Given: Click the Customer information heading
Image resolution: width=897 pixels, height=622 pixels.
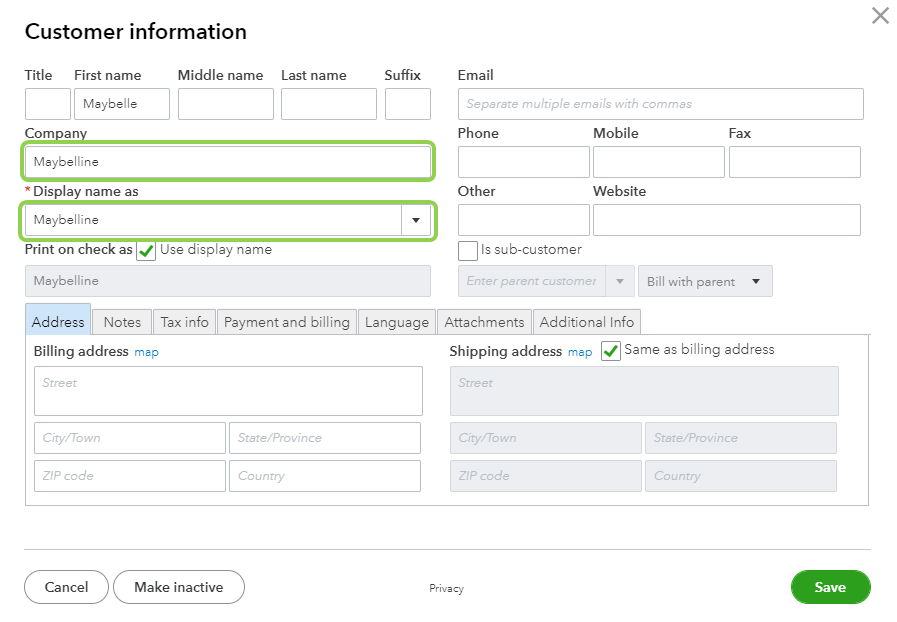Looking at the screenshot, I should pos(136,31).
